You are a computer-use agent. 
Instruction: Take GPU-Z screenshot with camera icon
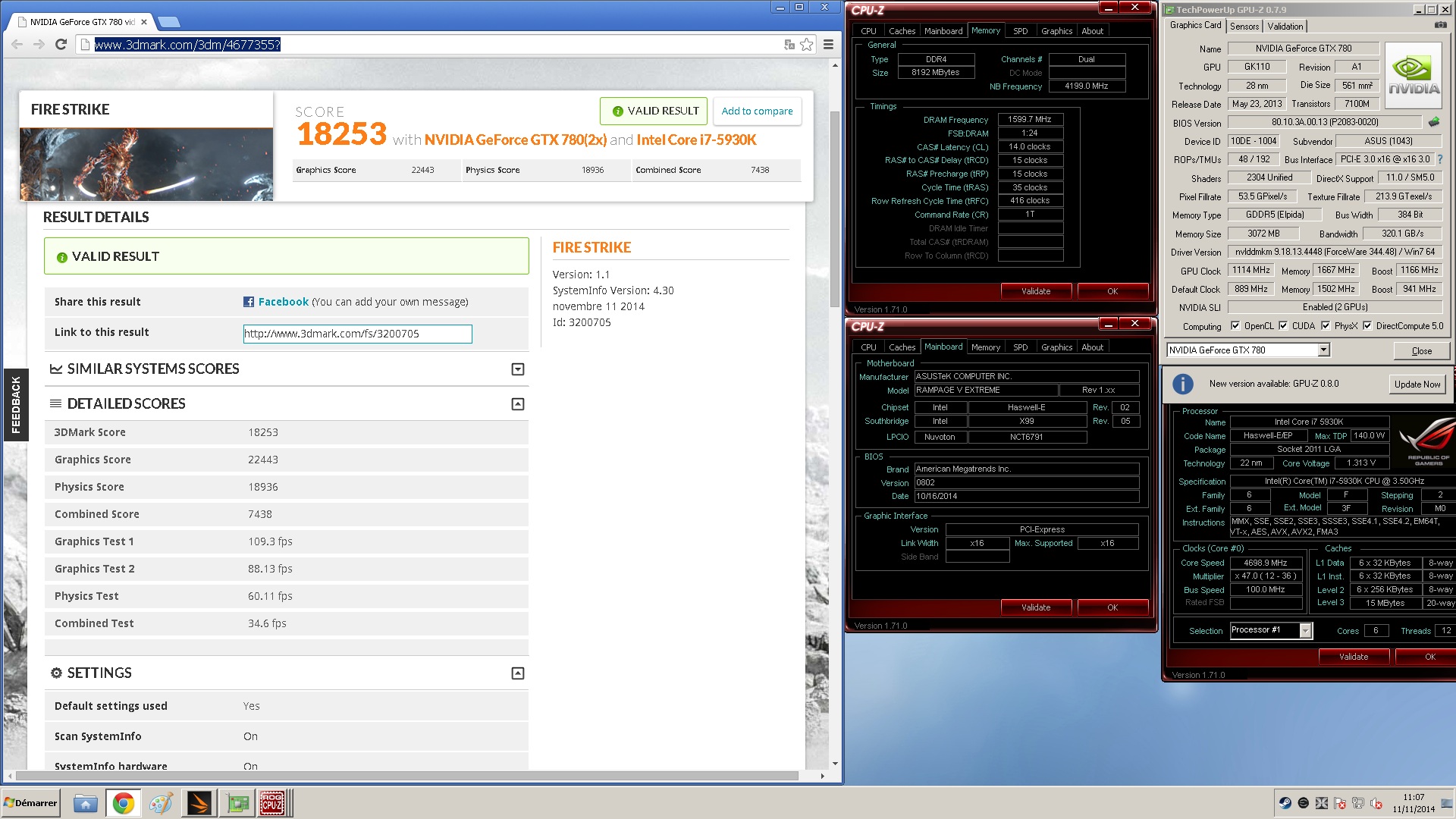tap(1440, 26)
